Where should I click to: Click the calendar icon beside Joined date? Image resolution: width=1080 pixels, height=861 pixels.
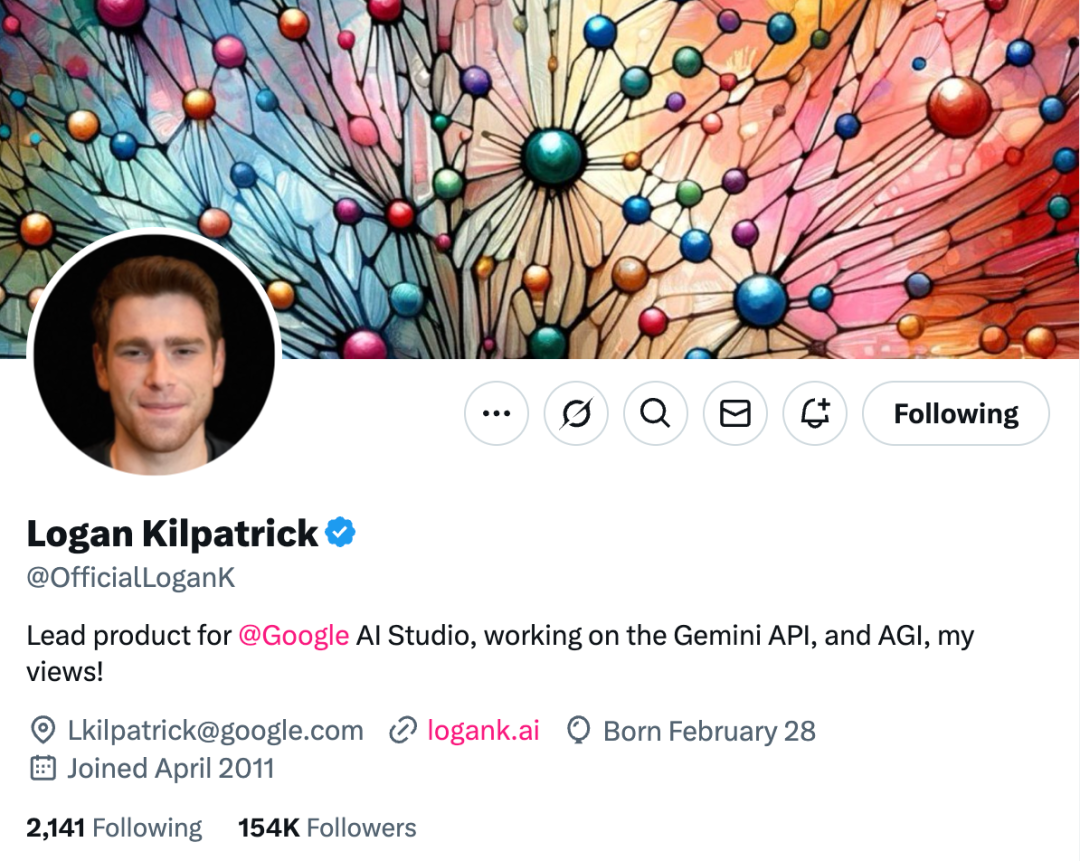[x=42, y=768]
